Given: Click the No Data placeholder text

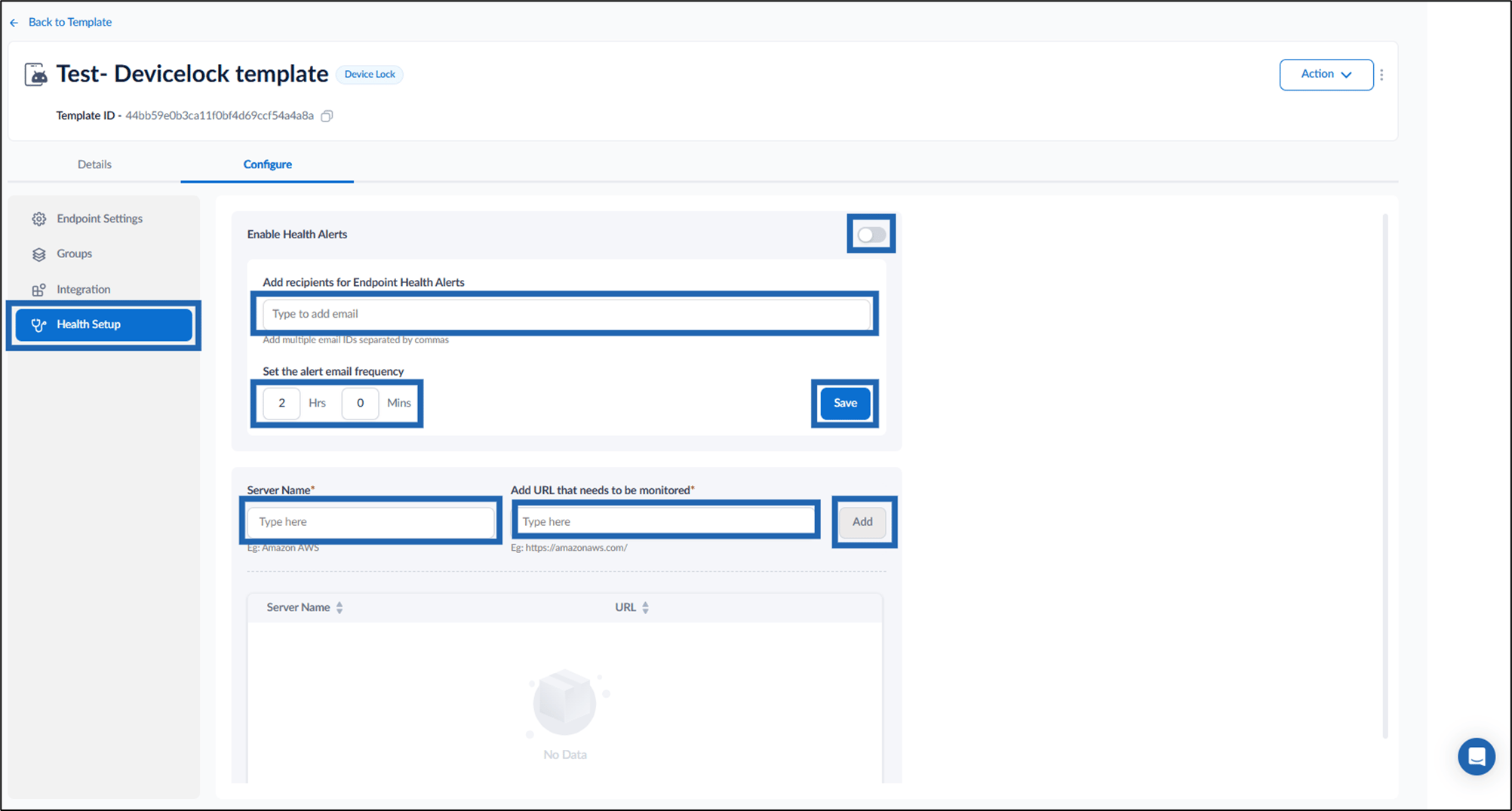Looking at the screenshot, I should point(565,754).
